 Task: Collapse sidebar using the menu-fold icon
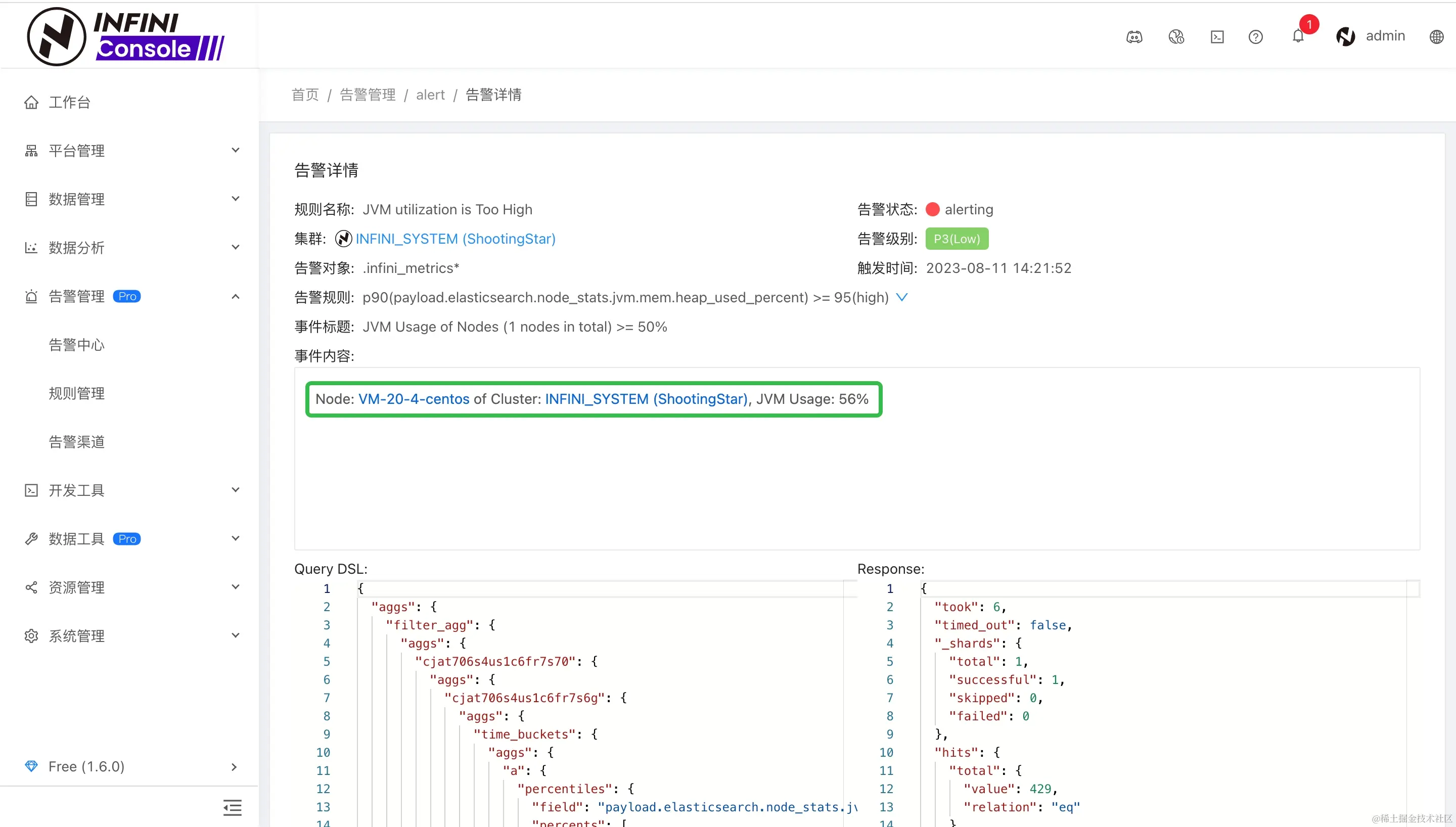(x=232, y=807)
